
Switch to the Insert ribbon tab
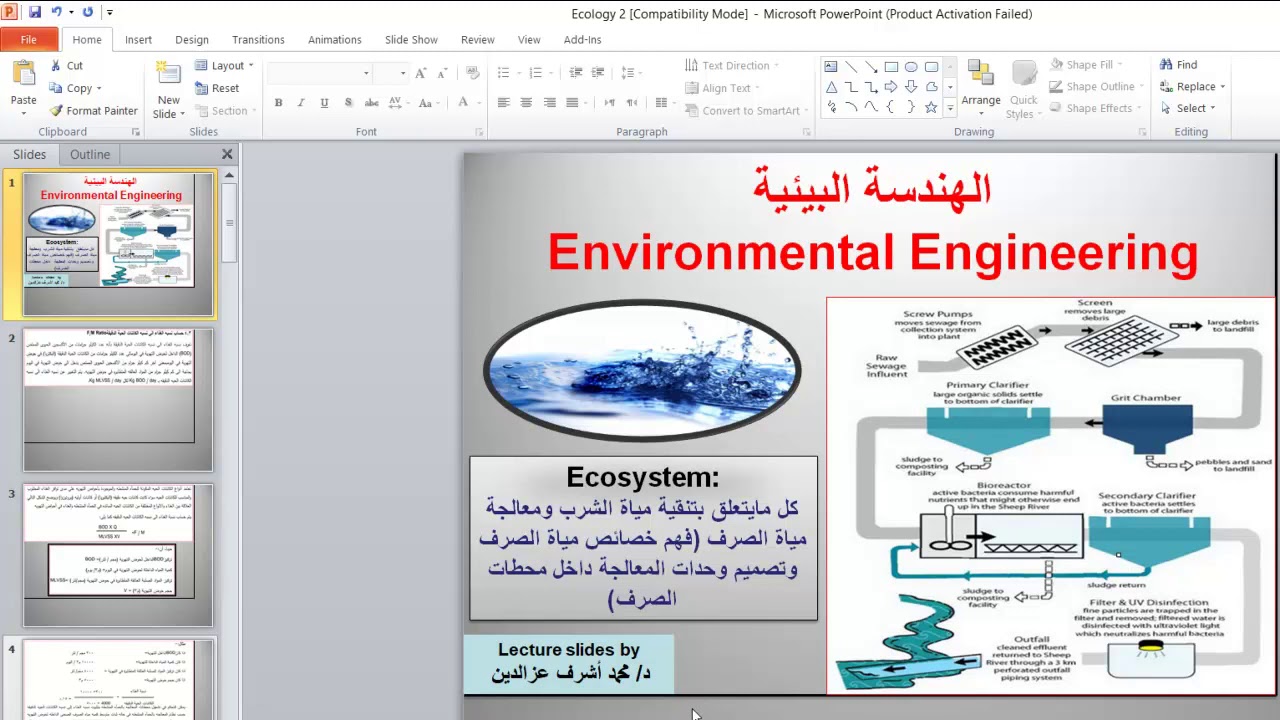click(x=139, y=40)
